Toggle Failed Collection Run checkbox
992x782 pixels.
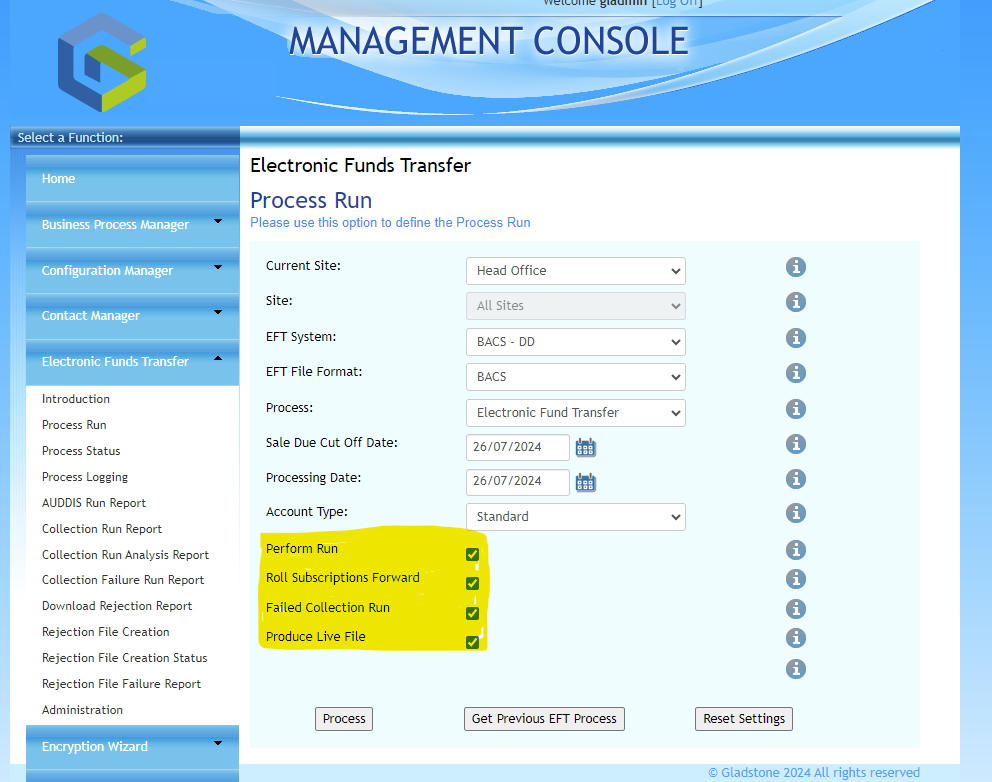point(472,613)
